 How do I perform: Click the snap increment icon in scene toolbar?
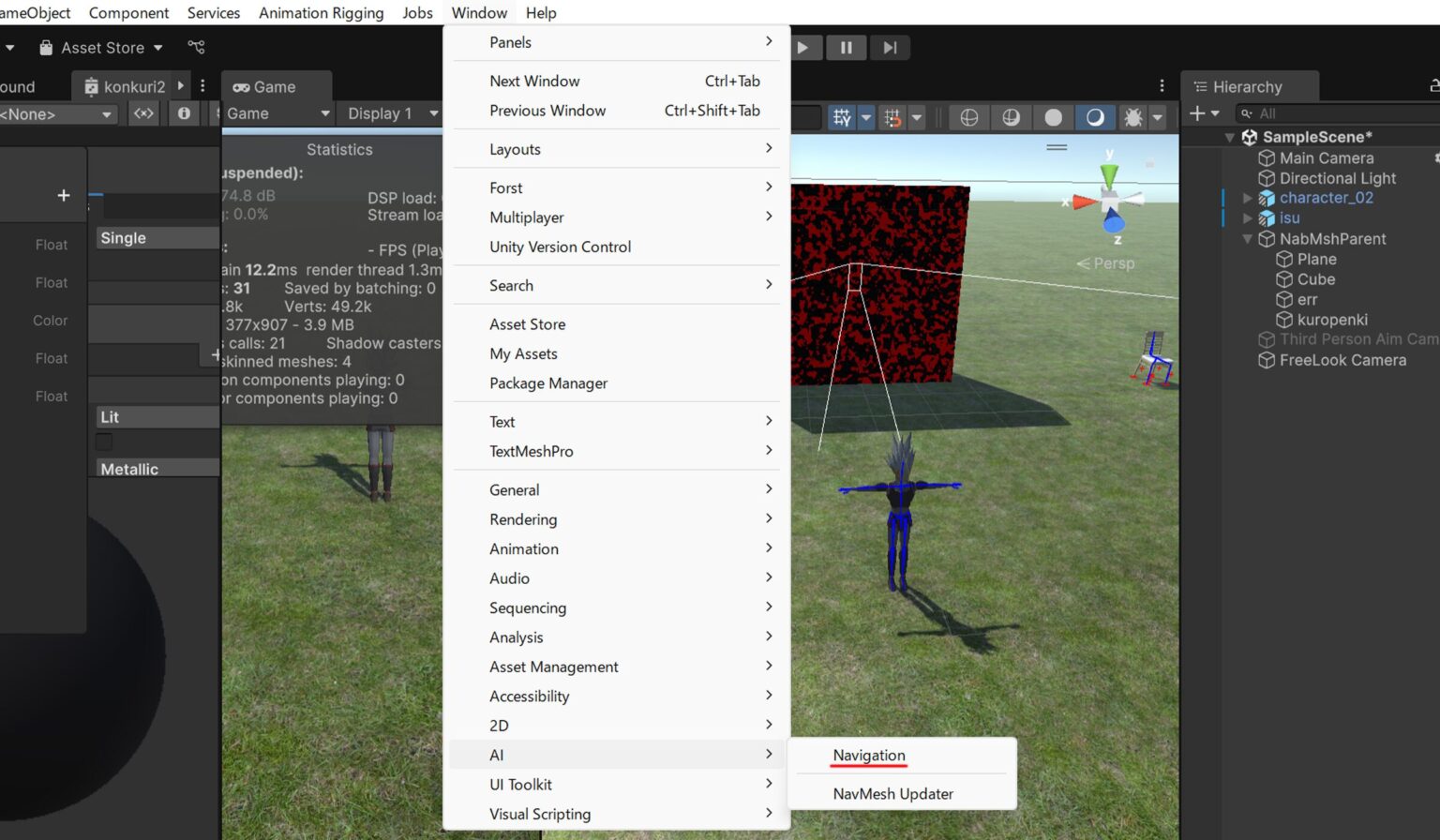click(892, 116)
